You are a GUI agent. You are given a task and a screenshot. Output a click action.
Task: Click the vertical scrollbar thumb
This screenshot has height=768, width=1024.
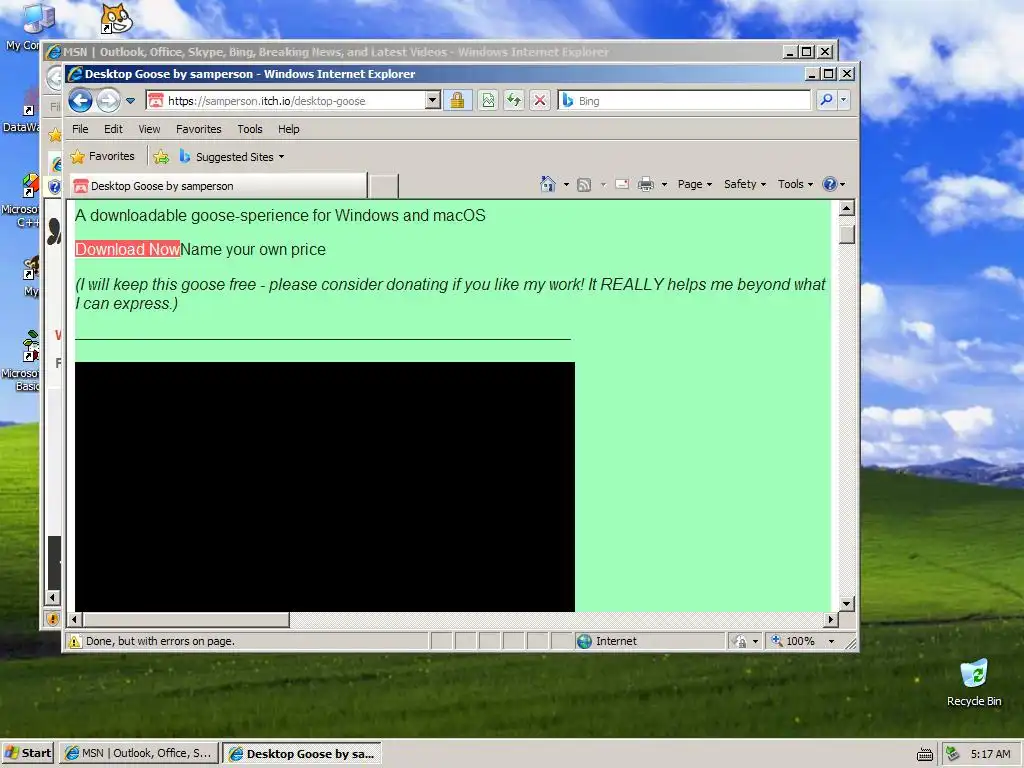coord(846,233)
